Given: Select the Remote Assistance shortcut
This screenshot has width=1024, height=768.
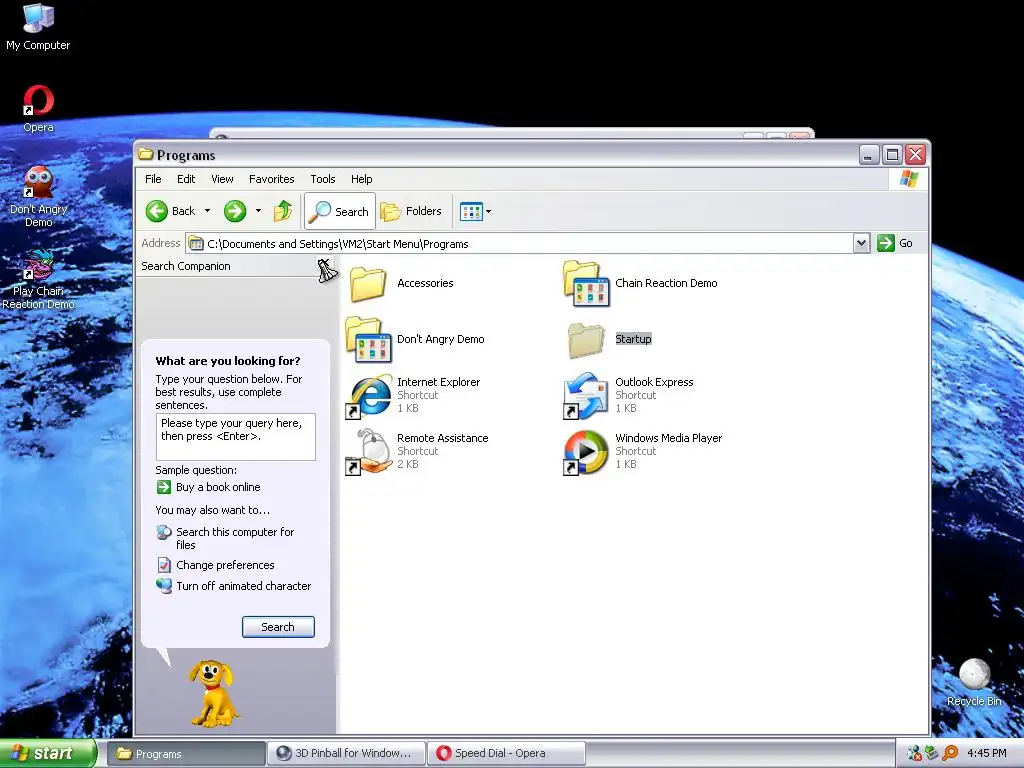Looking at the screenshot, I should (x=418, y=451).
